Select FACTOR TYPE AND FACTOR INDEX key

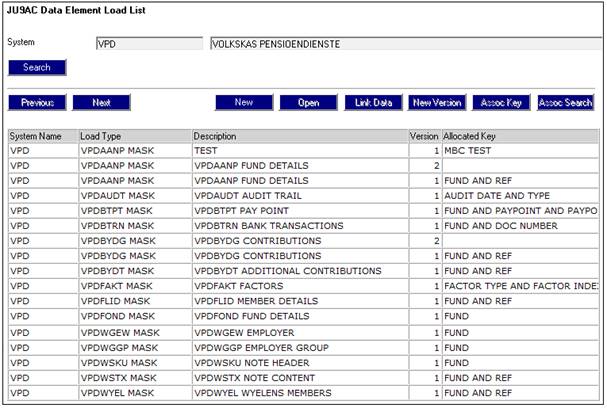pos(520,286)
